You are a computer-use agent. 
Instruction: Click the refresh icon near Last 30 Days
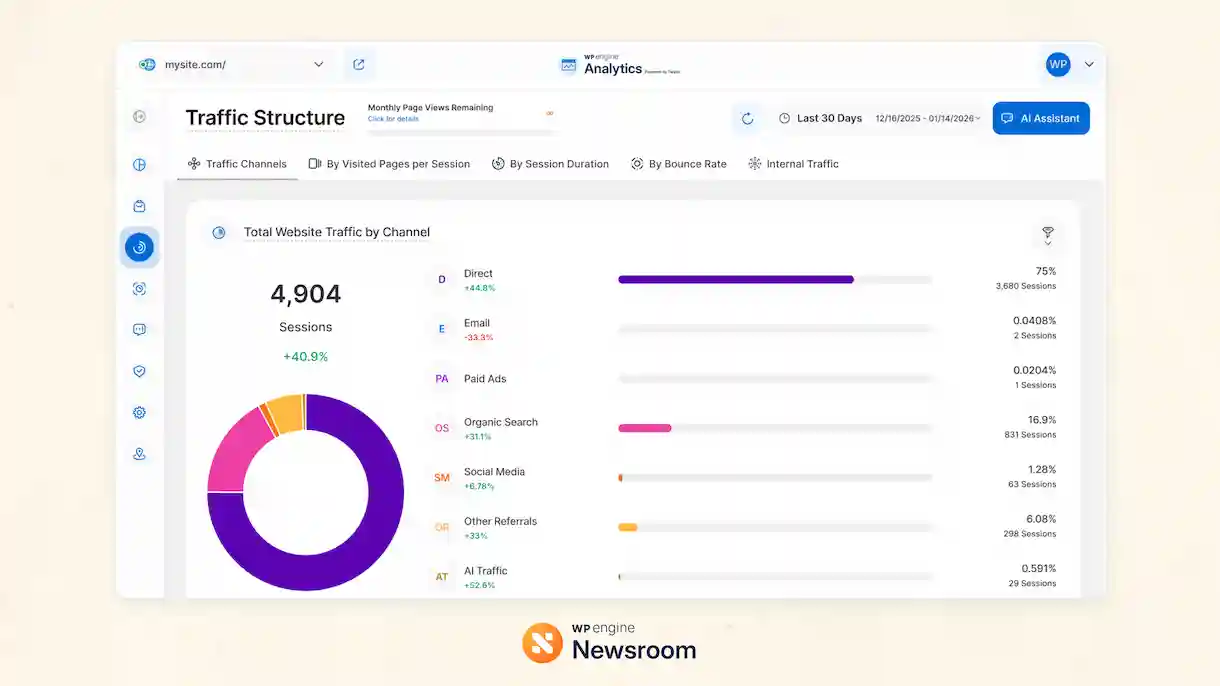coord(748,118)
